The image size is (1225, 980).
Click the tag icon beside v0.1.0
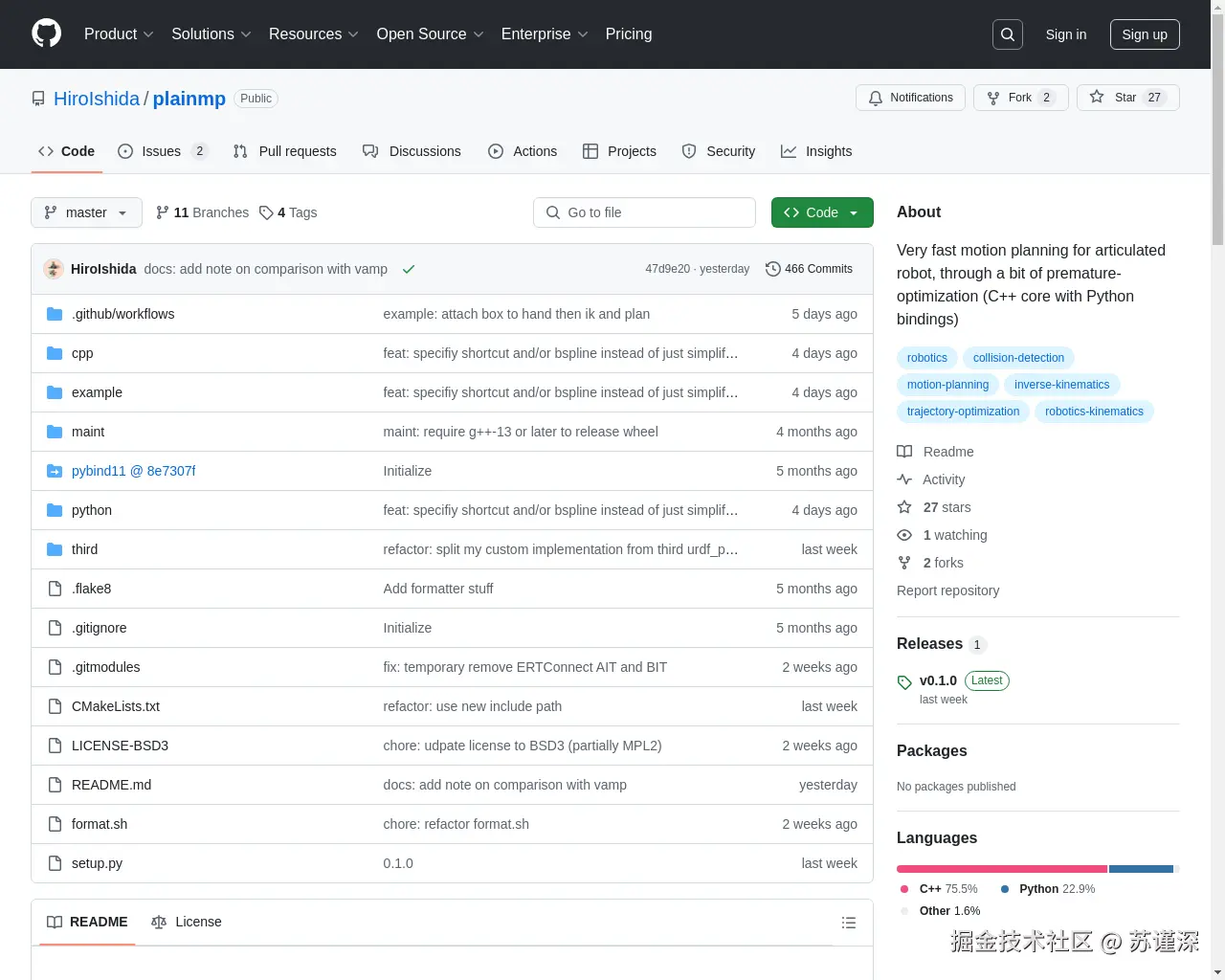[904, 682]
